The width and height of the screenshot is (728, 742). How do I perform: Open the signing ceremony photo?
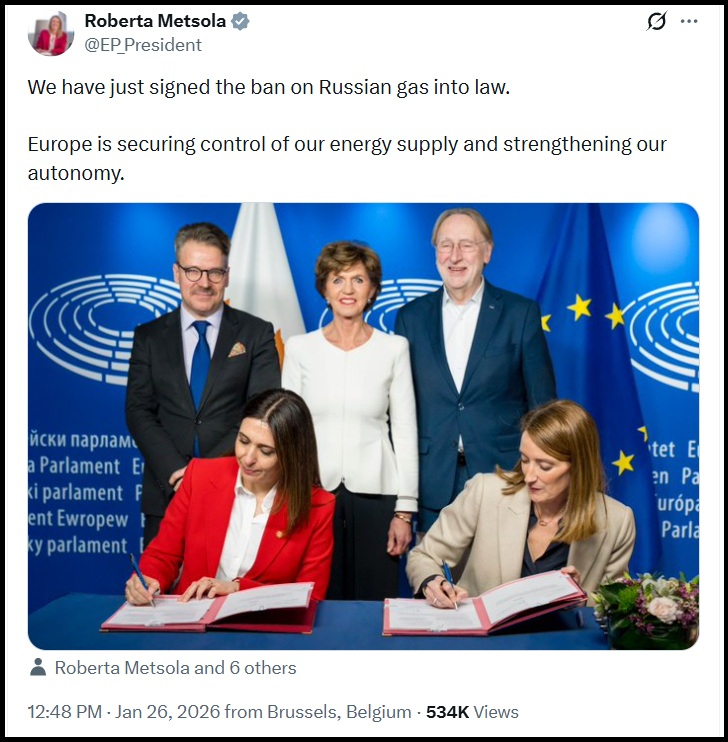363,426
